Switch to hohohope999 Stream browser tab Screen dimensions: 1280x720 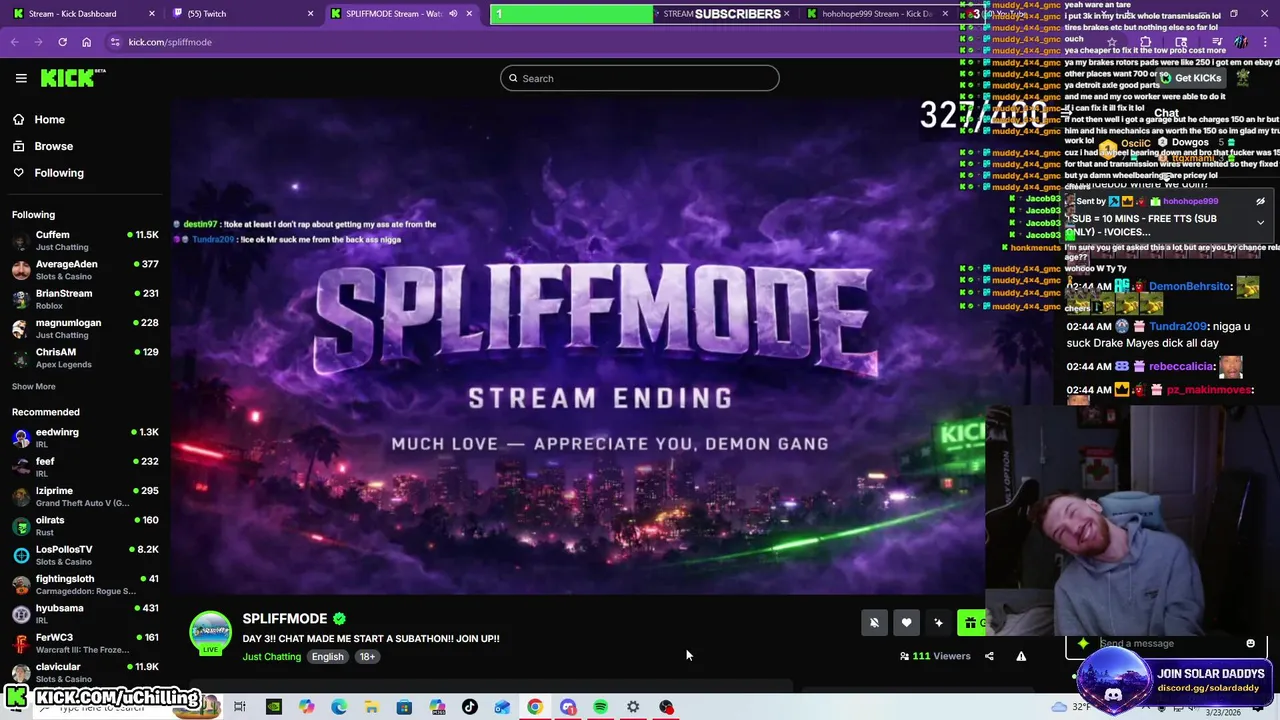coord(877,13)
